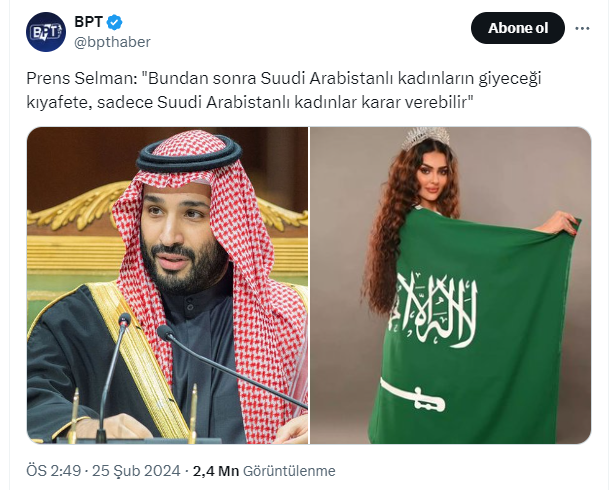Click the BPT display name
The width and height of the screenshot is (612, 490).
(x=89, y=22)
